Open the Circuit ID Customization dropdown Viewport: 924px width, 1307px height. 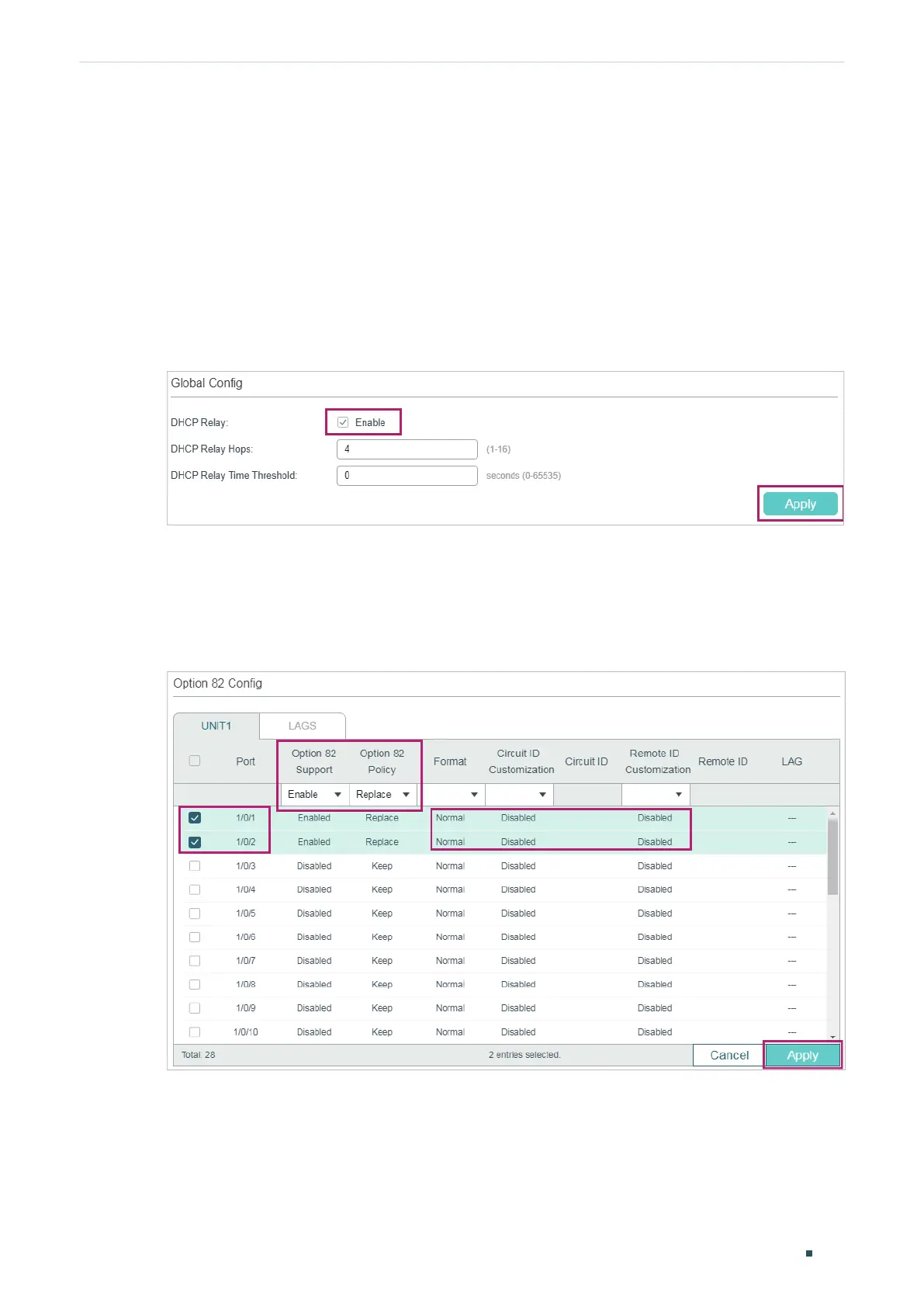[x=519, y=795]
